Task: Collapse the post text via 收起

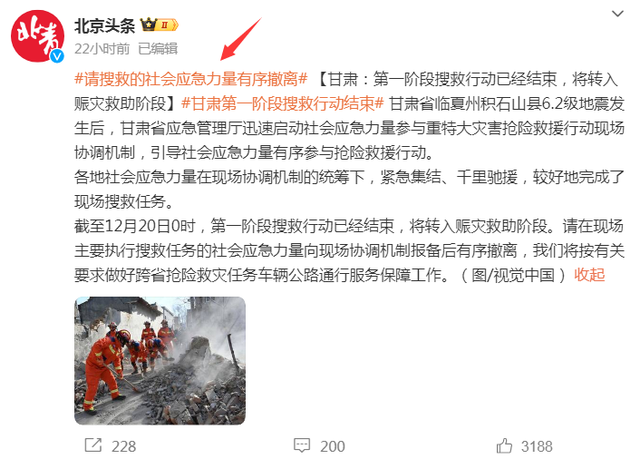Action: pyautogui.click(x=589, y=275)
